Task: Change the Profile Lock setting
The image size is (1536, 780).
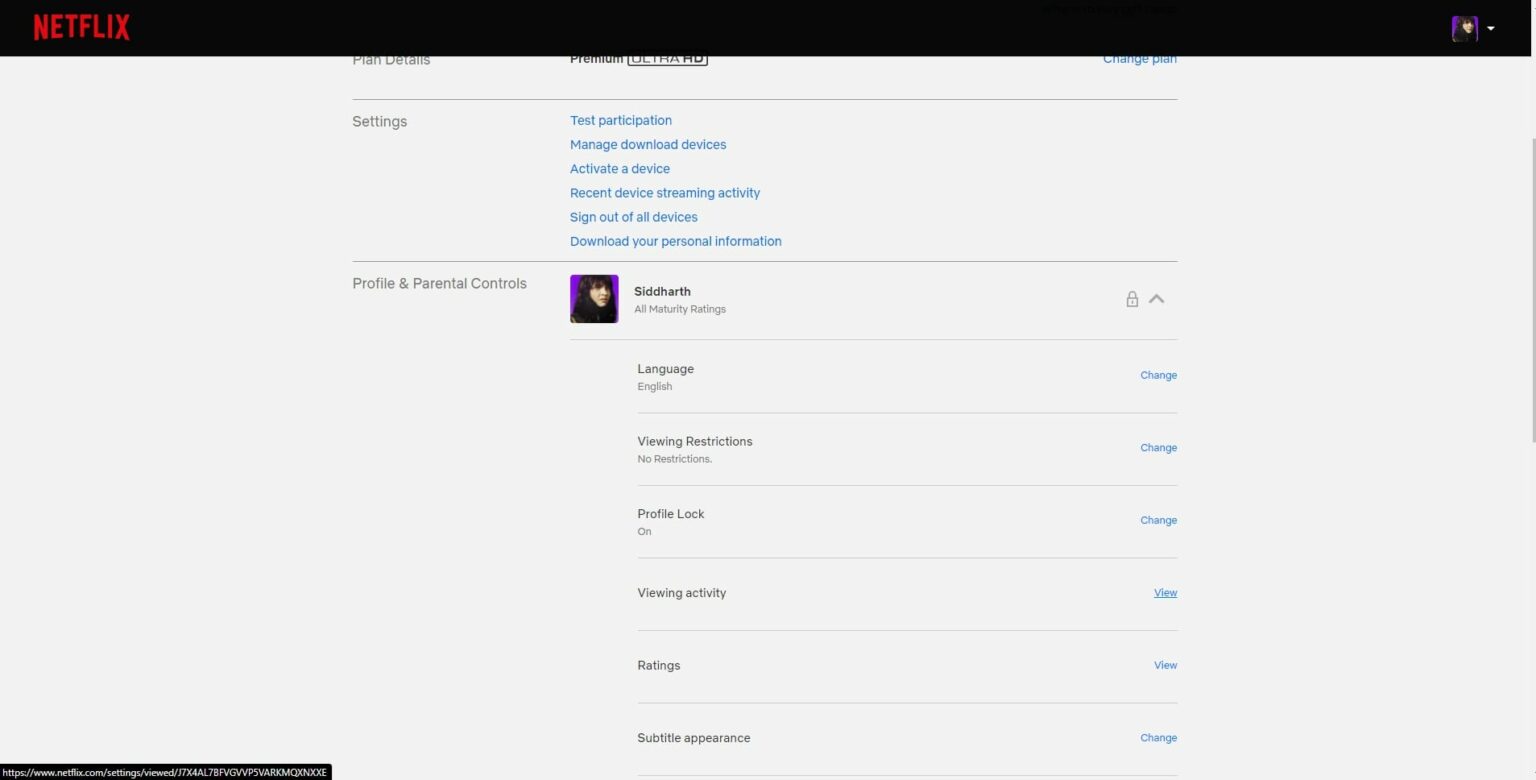Action: 1158,520
